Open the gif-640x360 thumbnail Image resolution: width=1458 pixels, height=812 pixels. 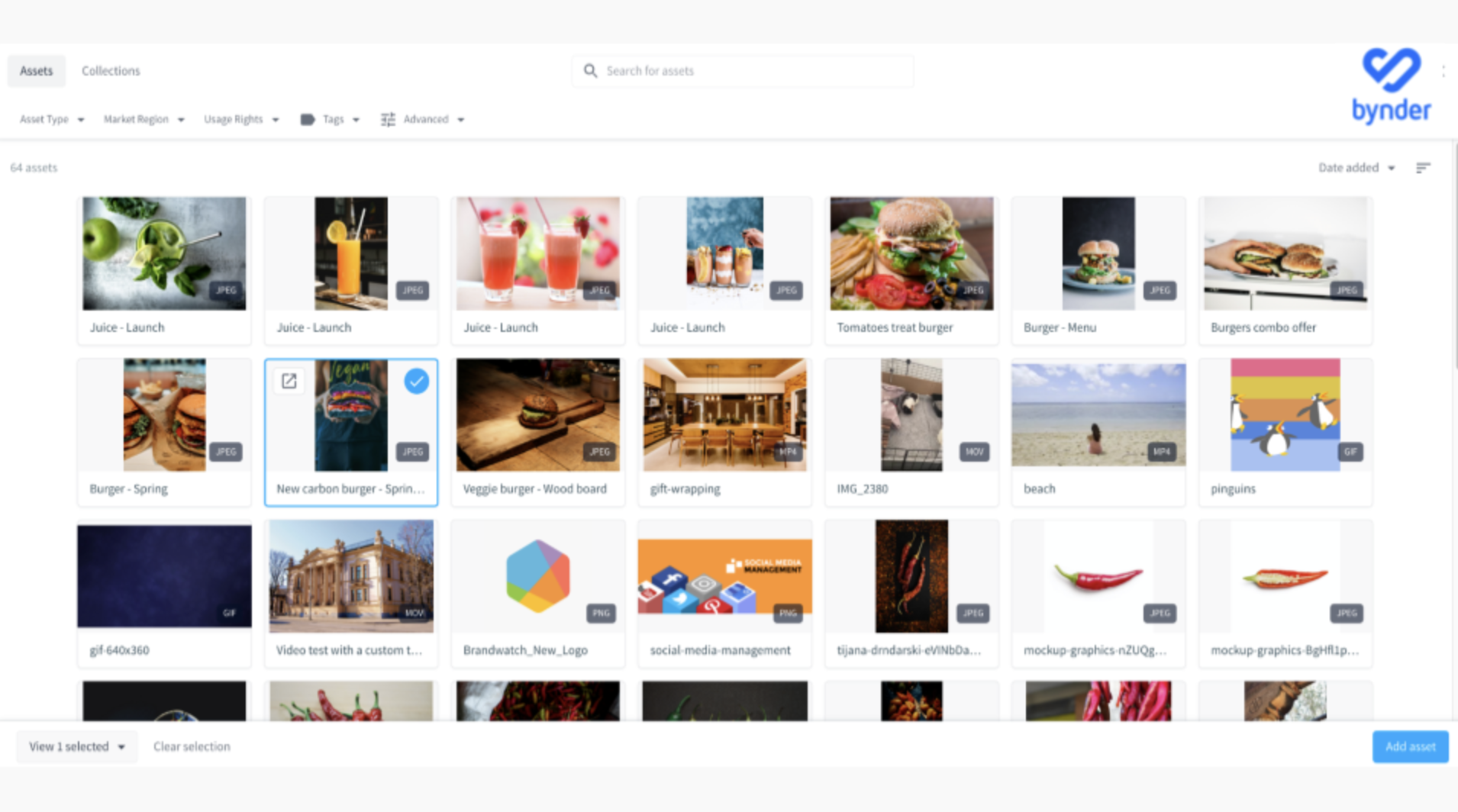(164, 576)
